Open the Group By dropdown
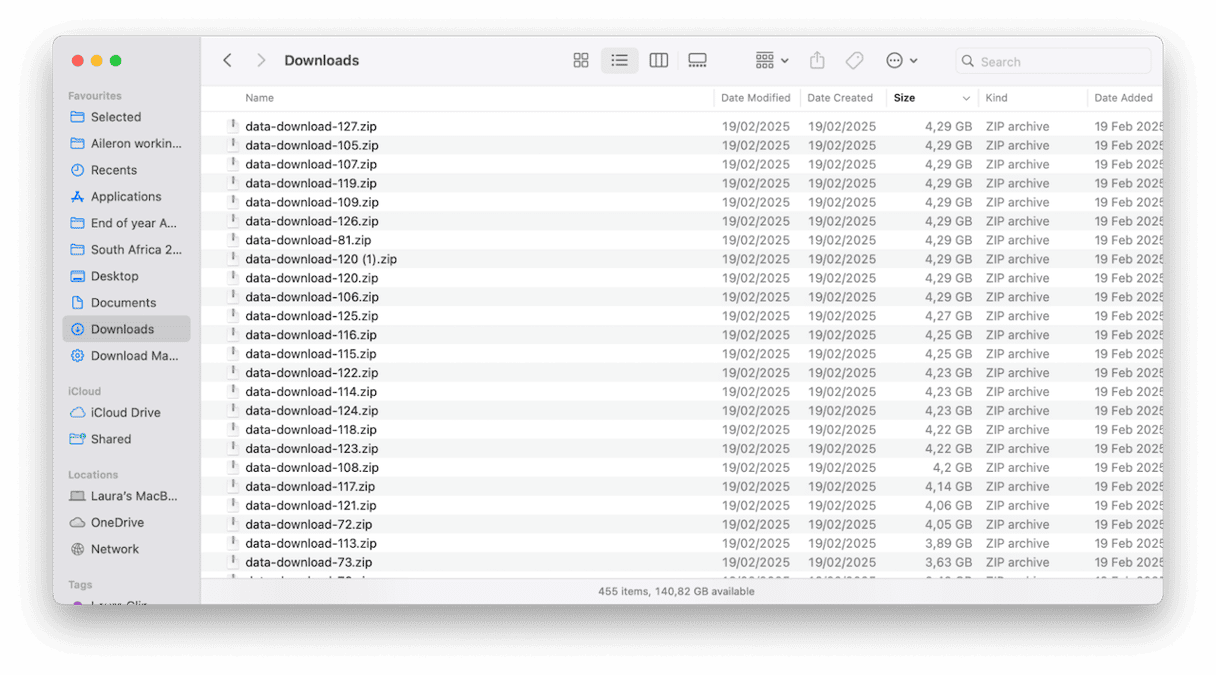The height and width of the screenshot is (675, 1216). (772, 61)
